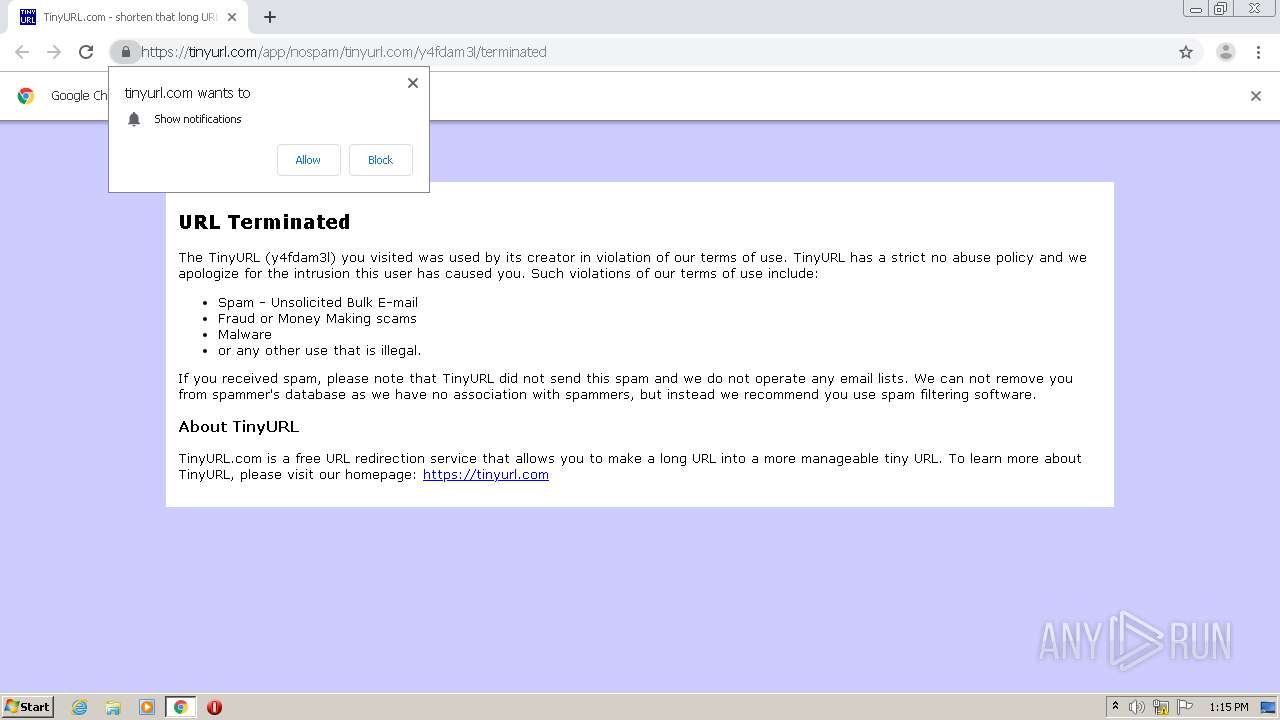
Task: Open the Chrome three-dot menu
Action: tap(1259, 52)
